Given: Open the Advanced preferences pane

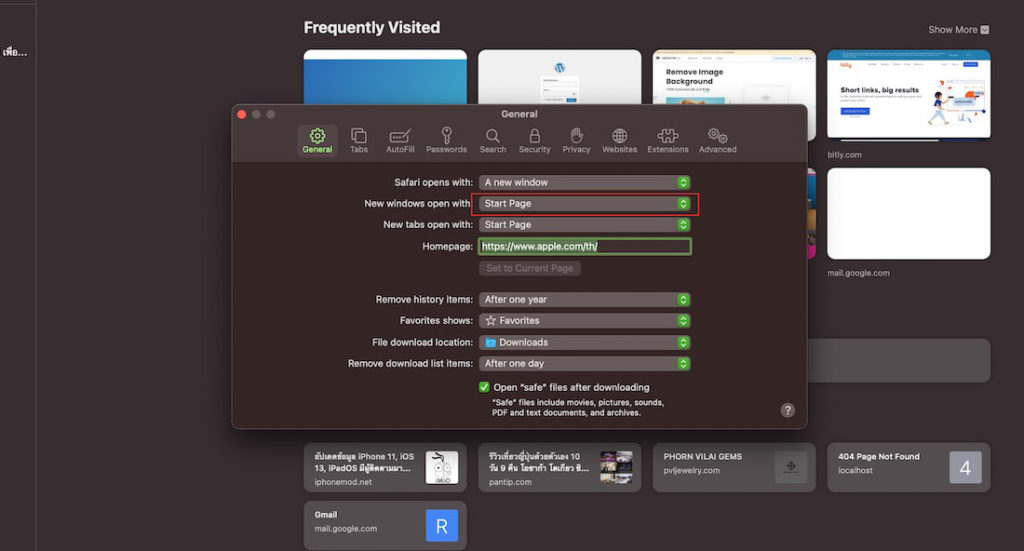Looking at the screenshot, I should [717, 140].
